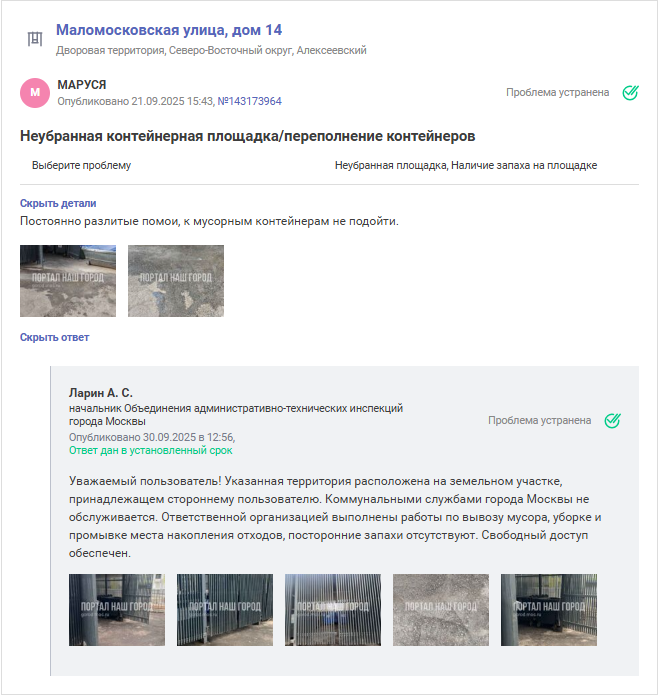Click the pink МАРУСЯ avatar icon
659x699 pixels.
pyautogui.click(x=35, y=93)
